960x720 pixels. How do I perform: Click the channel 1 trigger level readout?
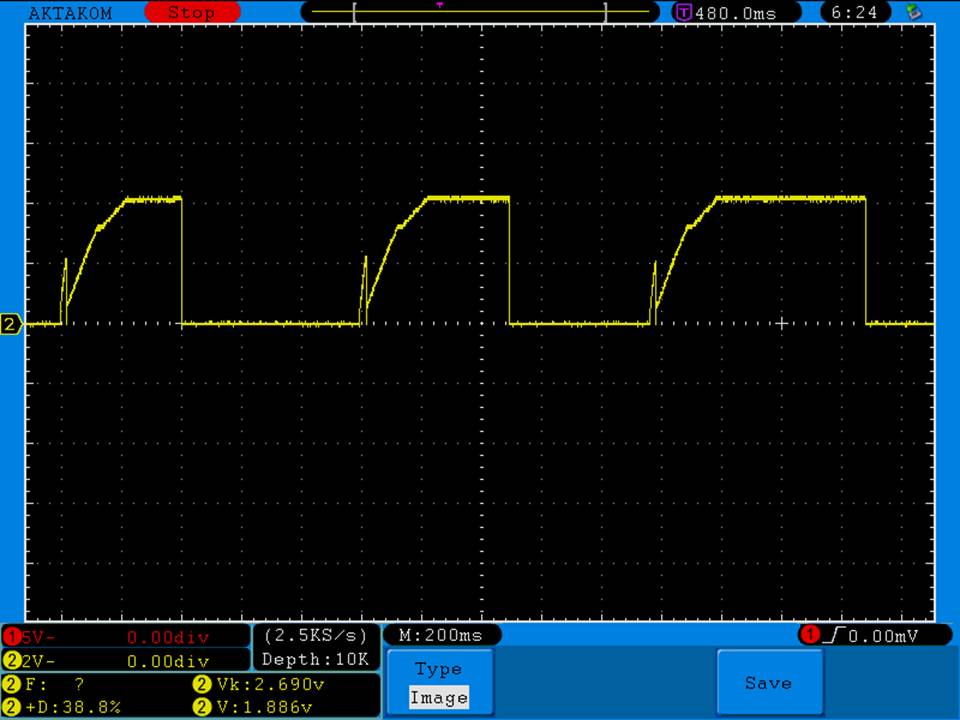pyautogui.click(x=882, y=635)
